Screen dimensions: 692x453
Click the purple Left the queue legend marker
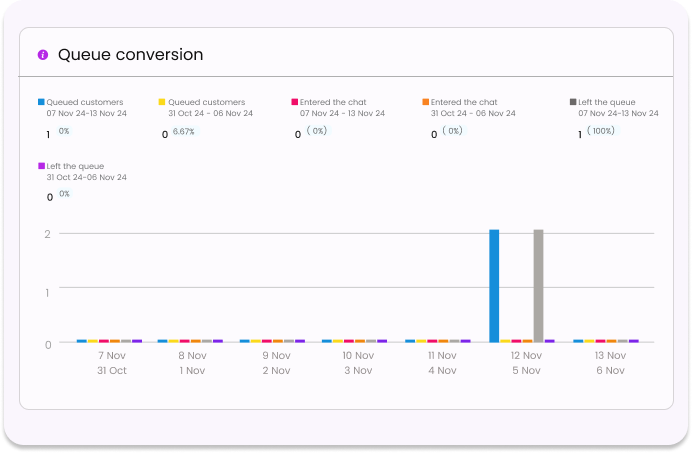[x=41, y=166]
